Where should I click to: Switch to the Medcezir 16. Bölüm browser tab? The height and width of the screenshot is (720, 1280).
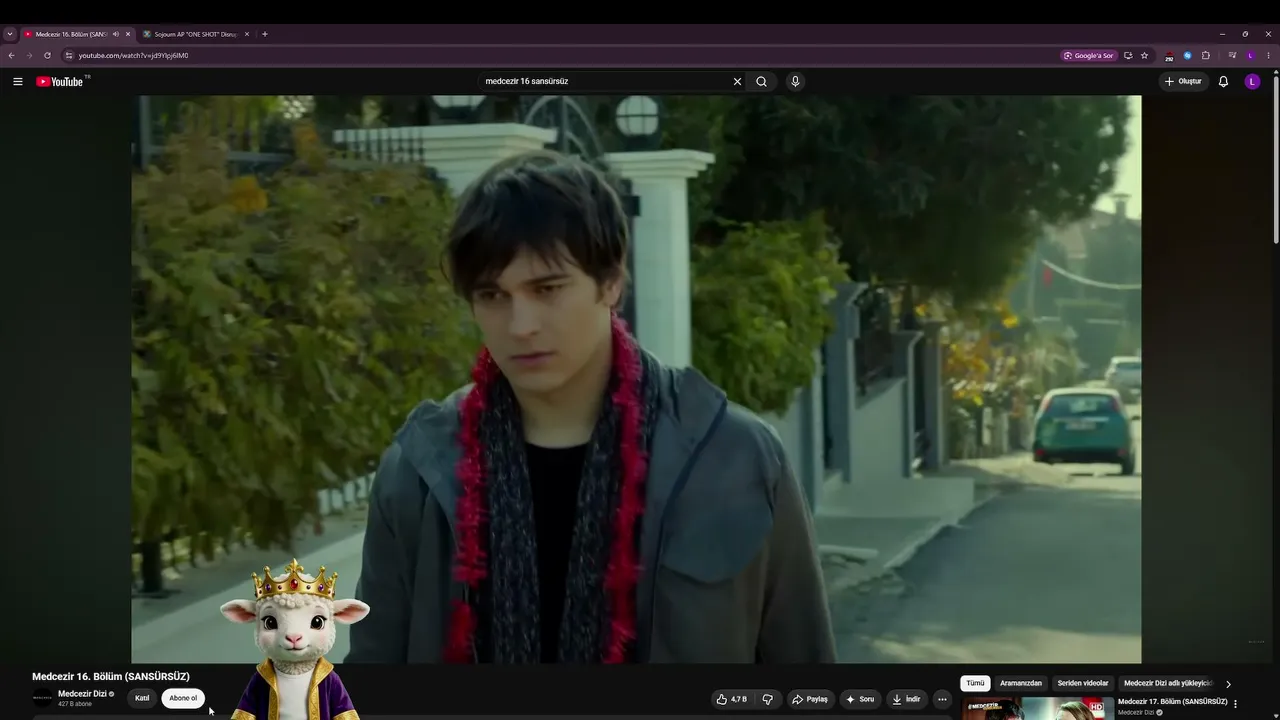click(x=70, y=34)
